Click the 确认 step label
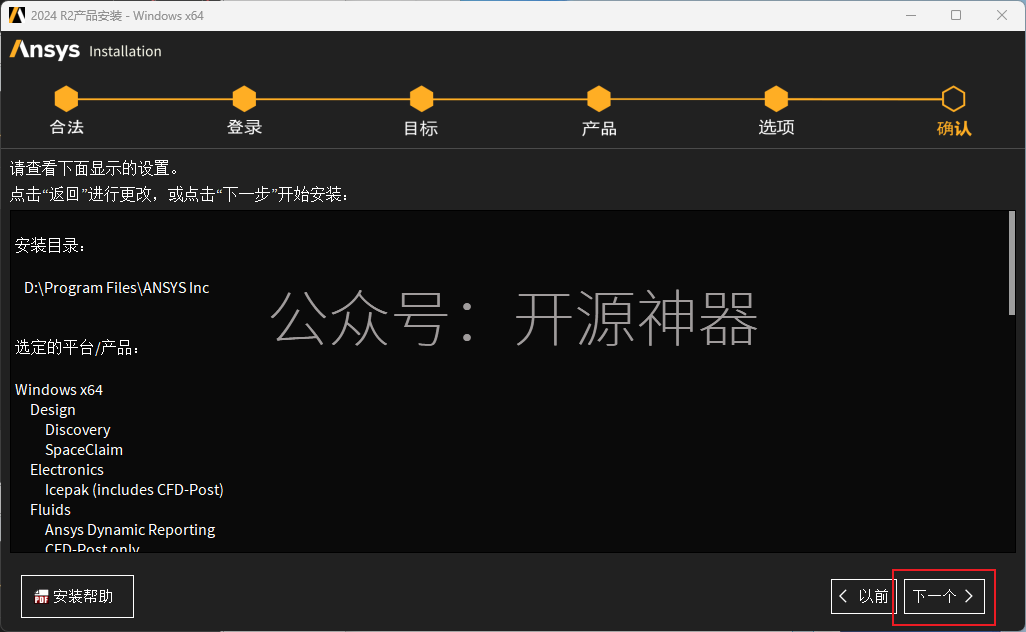The width and height of the screenshot is (1026, 632). coord(954,128)
